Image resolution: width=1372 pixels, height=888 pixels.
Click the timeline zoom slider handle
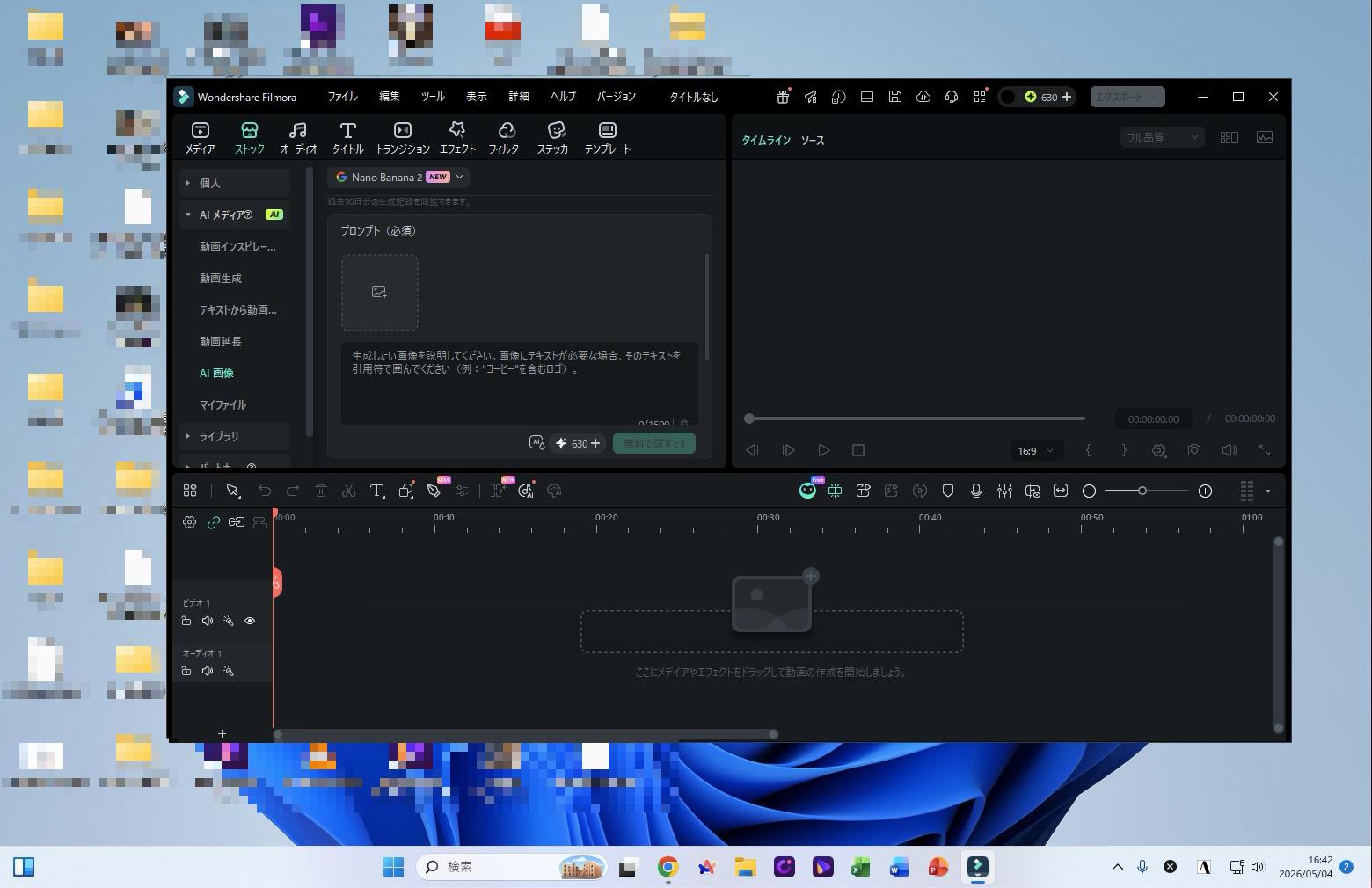(1142, 491)
